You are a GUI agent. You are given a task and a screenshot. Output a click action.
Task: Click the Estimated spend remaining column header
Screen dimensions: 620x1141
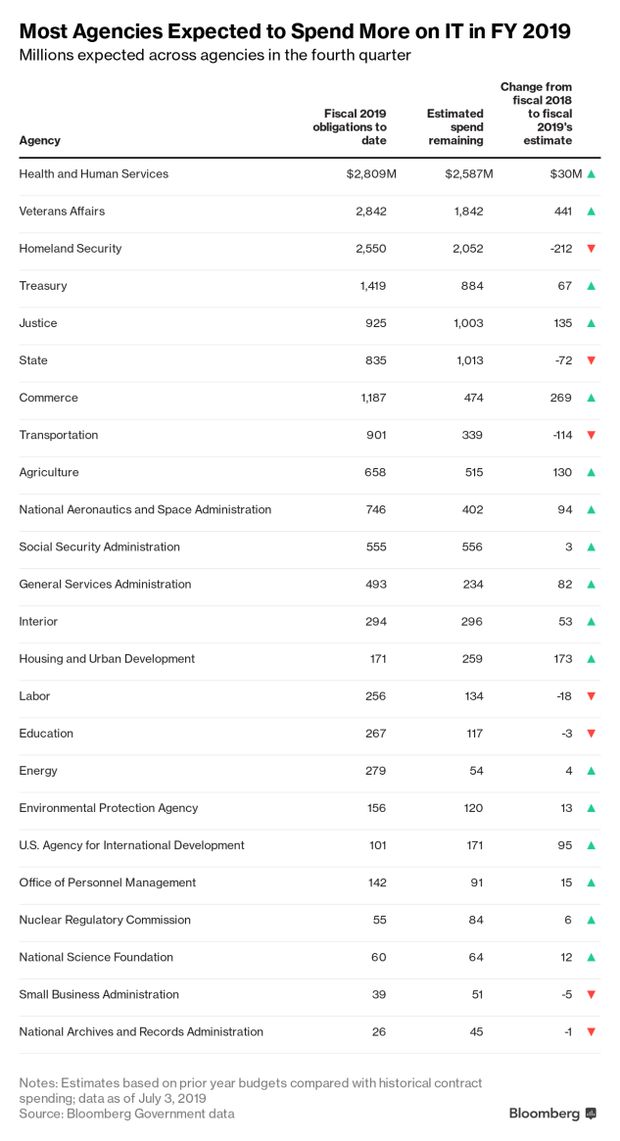[455, 127]
